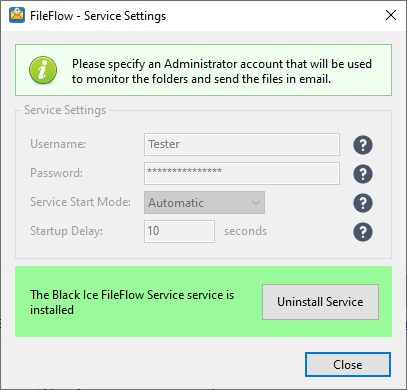Click the Service Start Mode label
This screenshot has width=407, height=390.
pos(80,202)
